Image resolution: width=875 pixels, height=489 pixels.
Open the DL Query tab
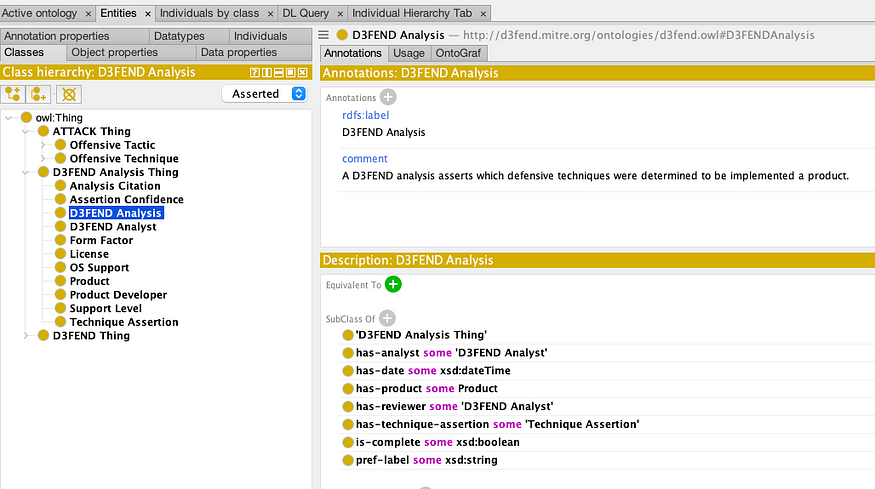[305, 13]
